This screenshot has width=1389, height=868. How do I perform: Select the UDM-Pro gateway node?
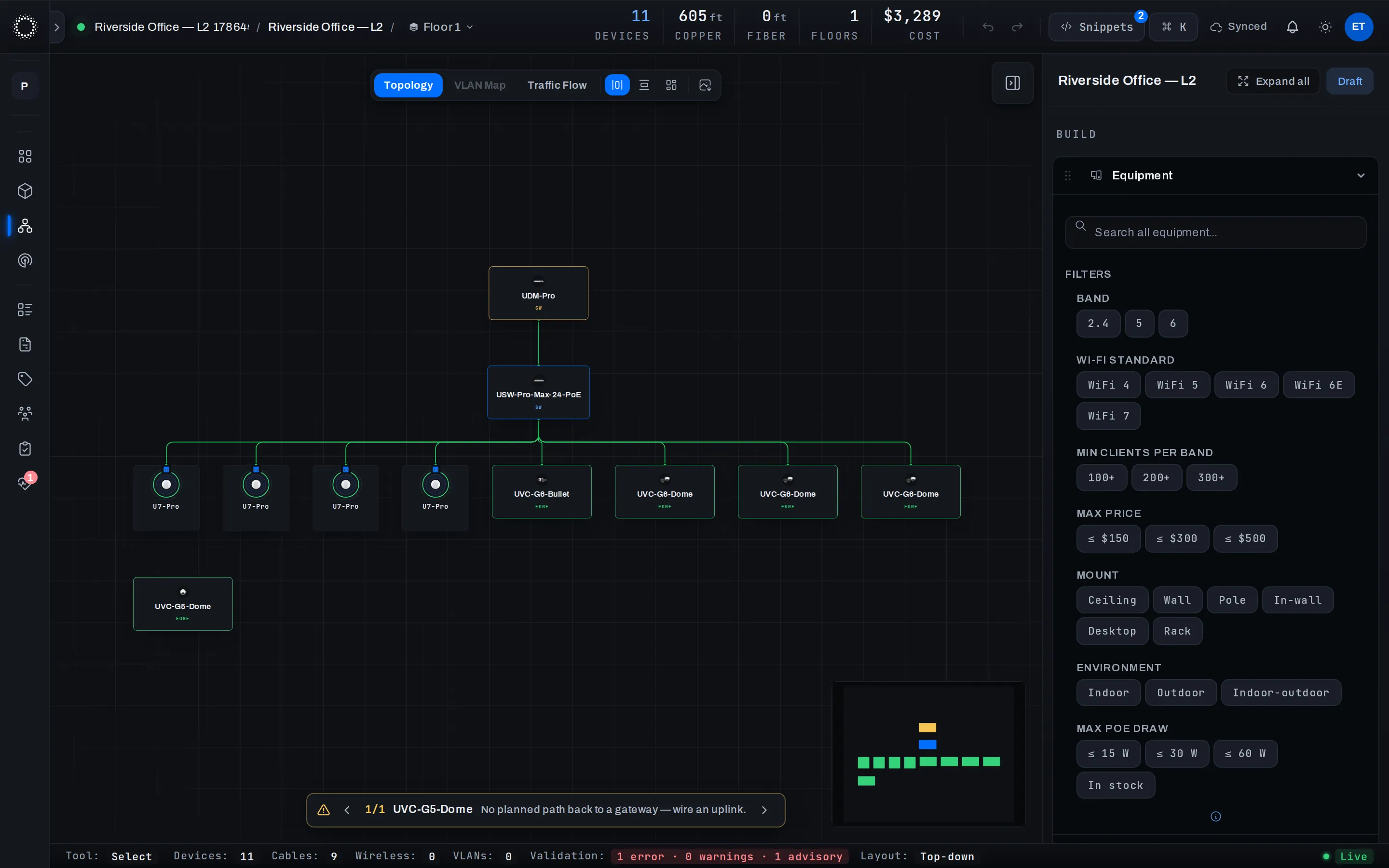point(538,293)
